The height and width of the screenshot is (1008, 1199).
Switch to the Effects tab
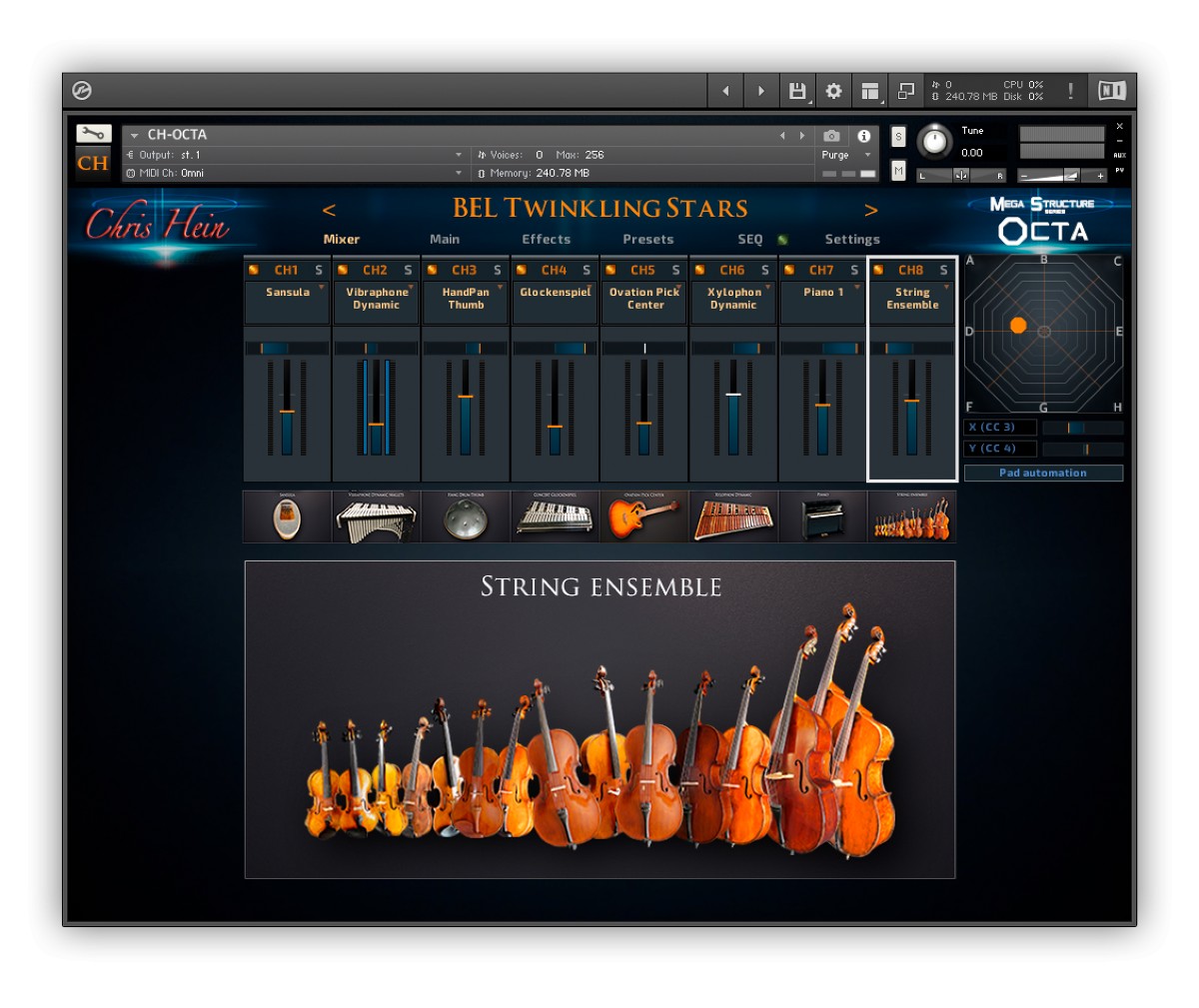pyautogui.click(x=546, y=240)
